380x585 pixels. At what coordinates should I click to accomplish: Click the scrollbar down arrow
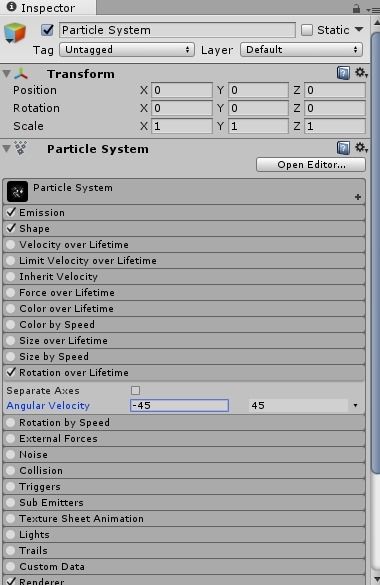point(376,580)
